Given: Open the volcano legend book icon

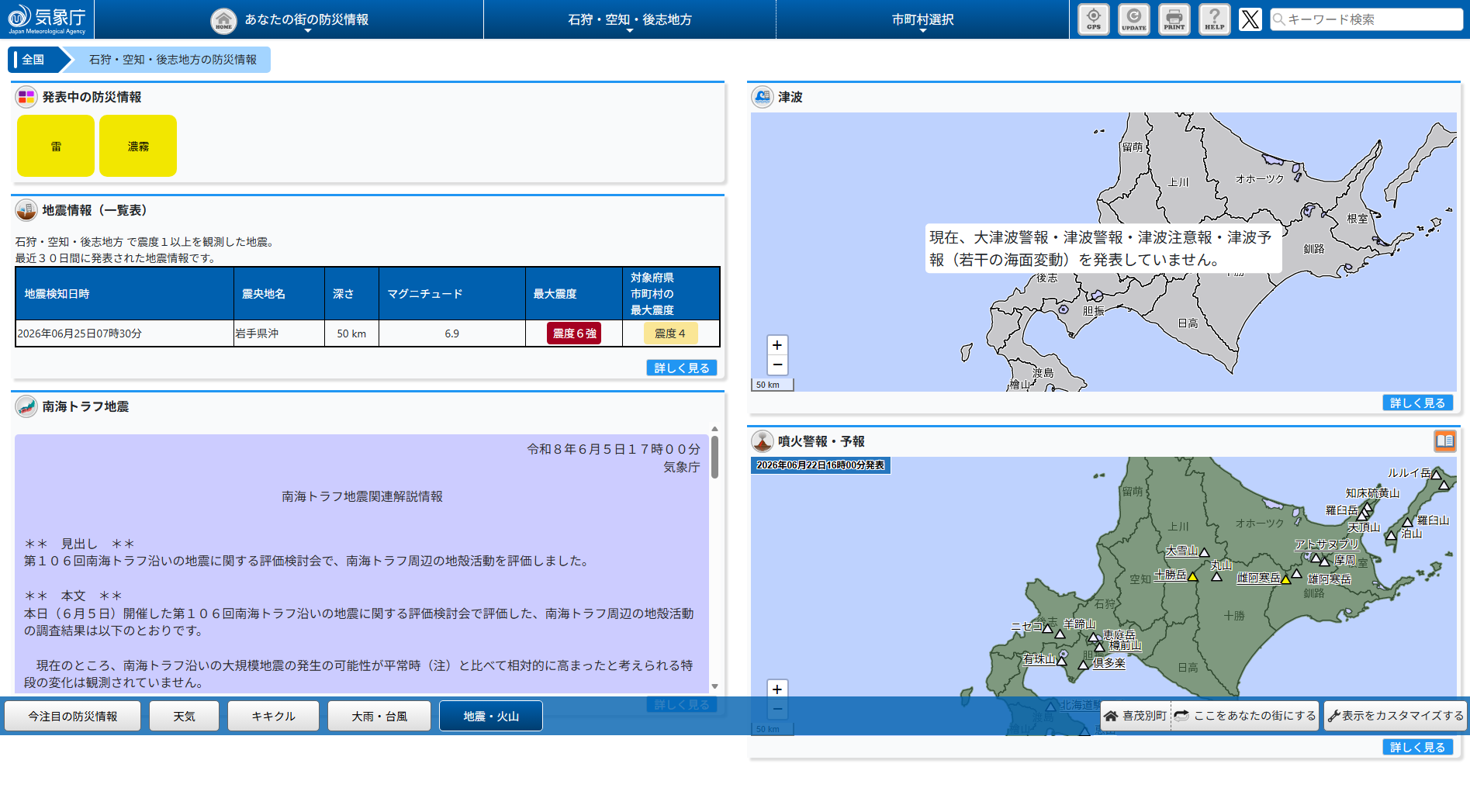Looking at the screenshot, I should pyautogui.click(x=1444, y=441).
